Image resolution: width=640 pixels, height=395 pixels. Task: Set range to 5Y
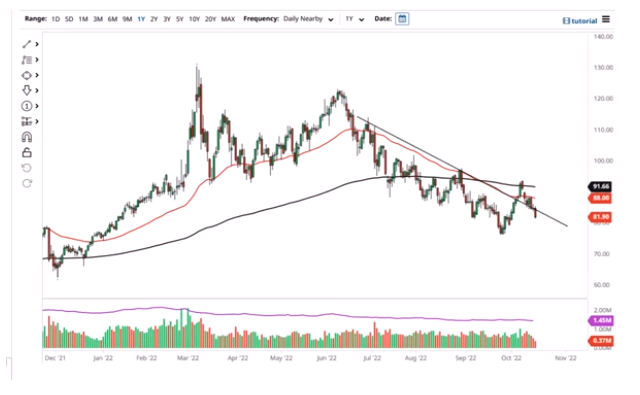[180, 19]
